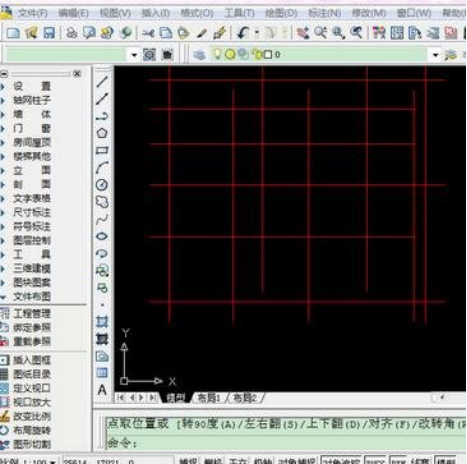Open the 格式(O) menu

[x=197, y=13]
